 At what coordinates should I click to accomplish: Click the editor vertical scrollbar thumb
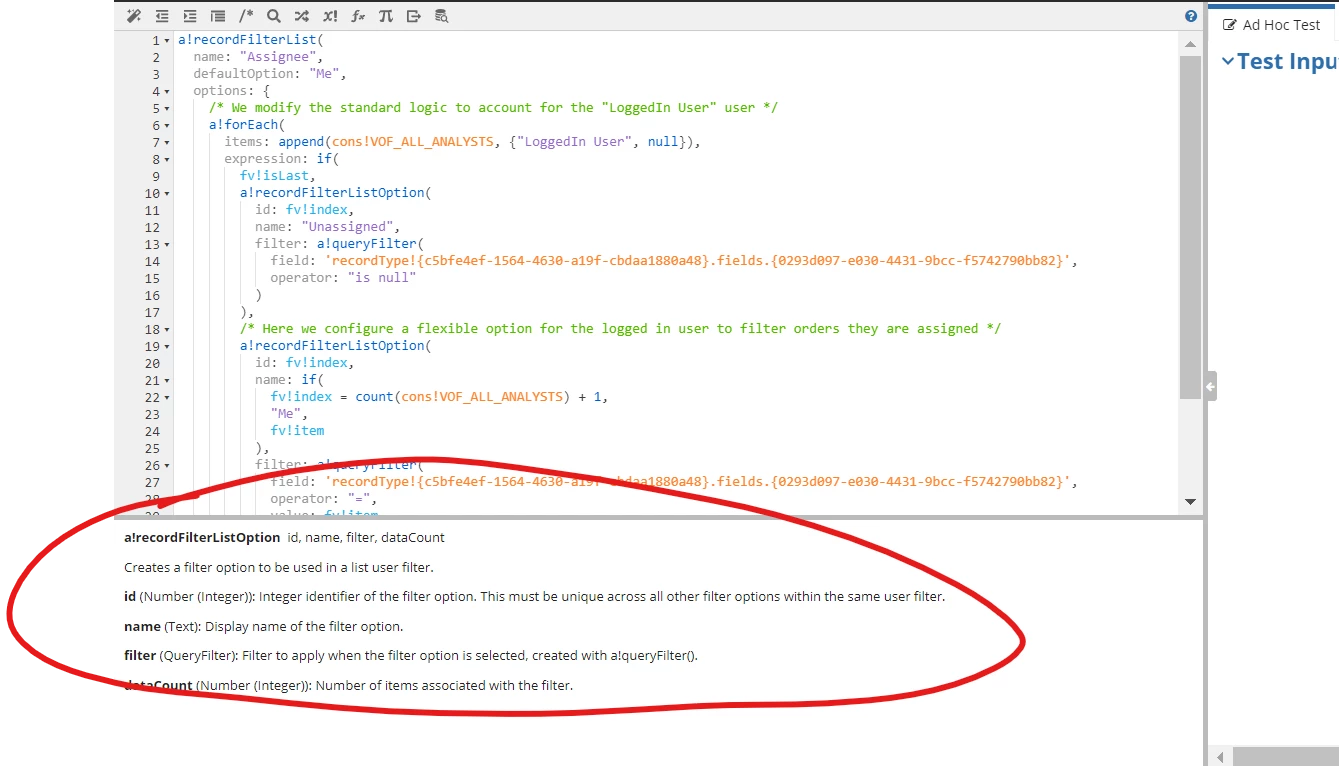coord(1190,228)
